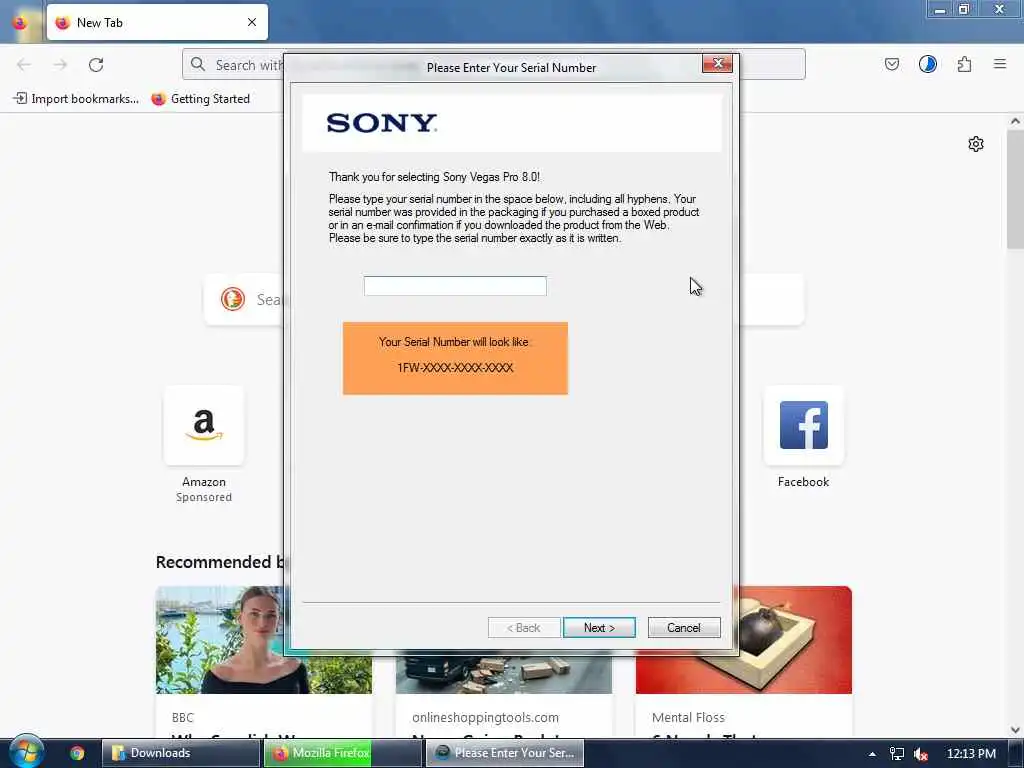Select the New Tab browser tab
Screen dimensions: 1024x768
pos(157,22)
